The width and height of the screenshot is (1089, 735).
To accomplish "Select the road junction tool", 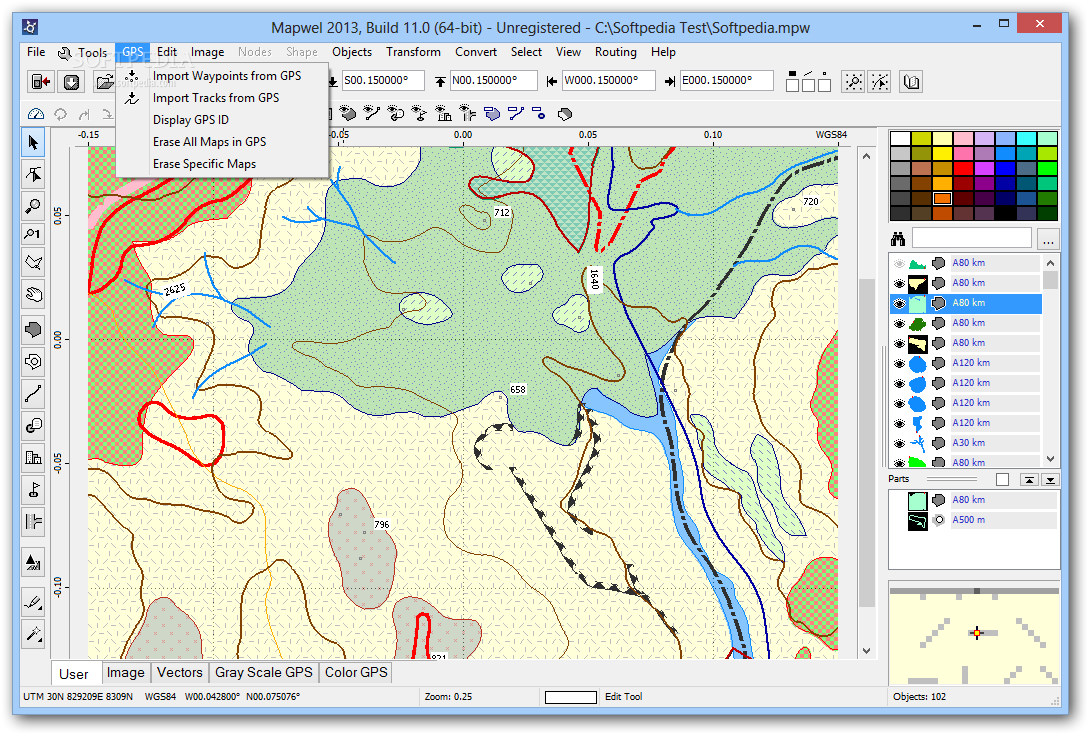I will 33,521.
